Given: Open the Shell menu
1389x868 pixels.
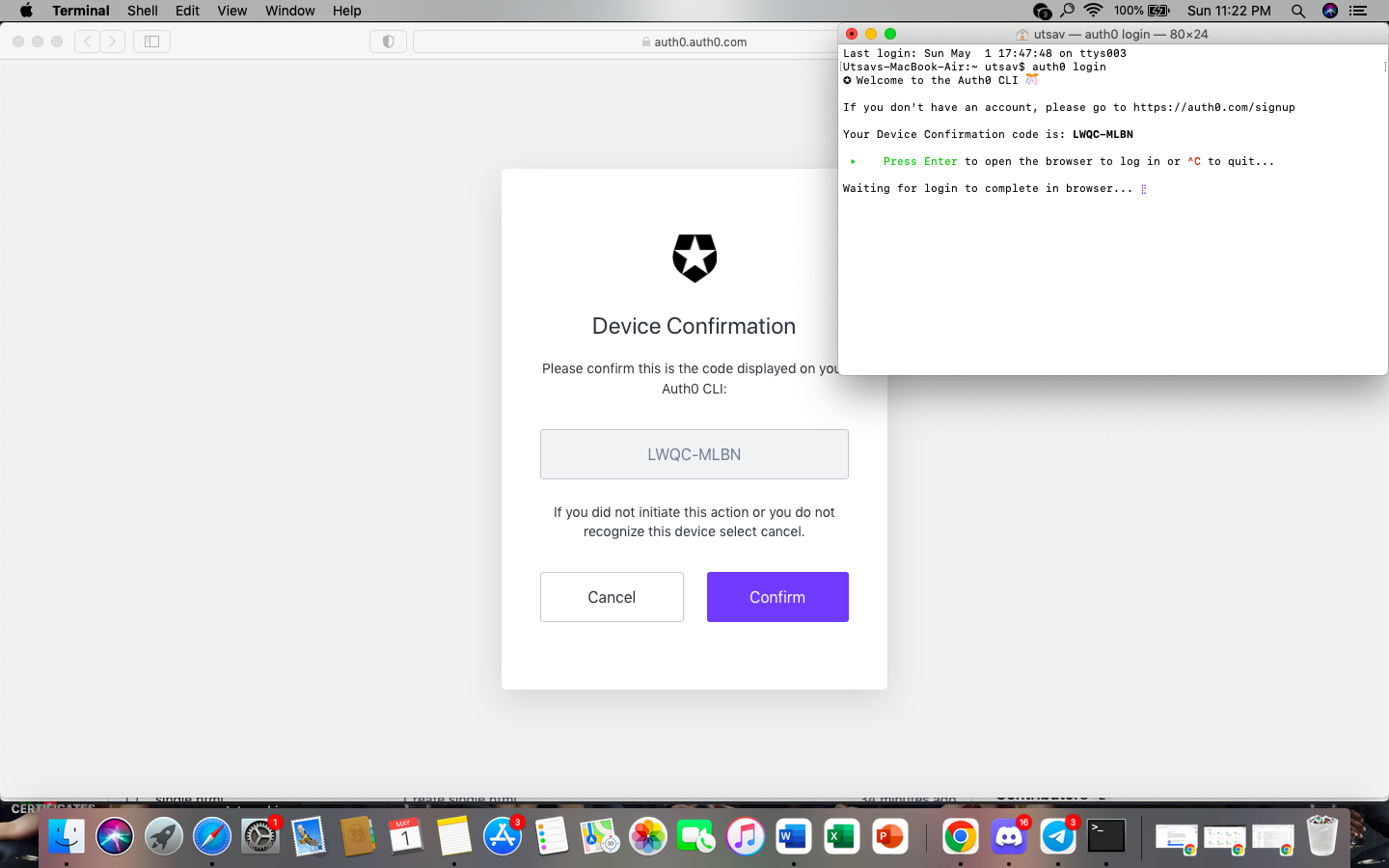Looking at the screenshot, I should click(x=143, y=11).
